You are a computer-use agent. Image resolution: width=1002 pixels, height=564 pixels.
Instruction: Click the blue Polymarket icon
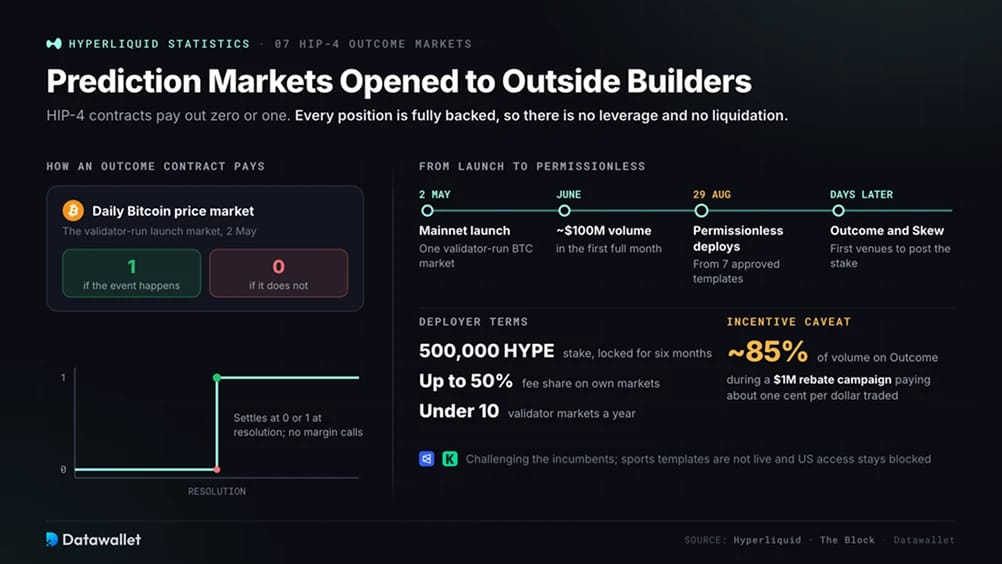[x=427, y=459]
